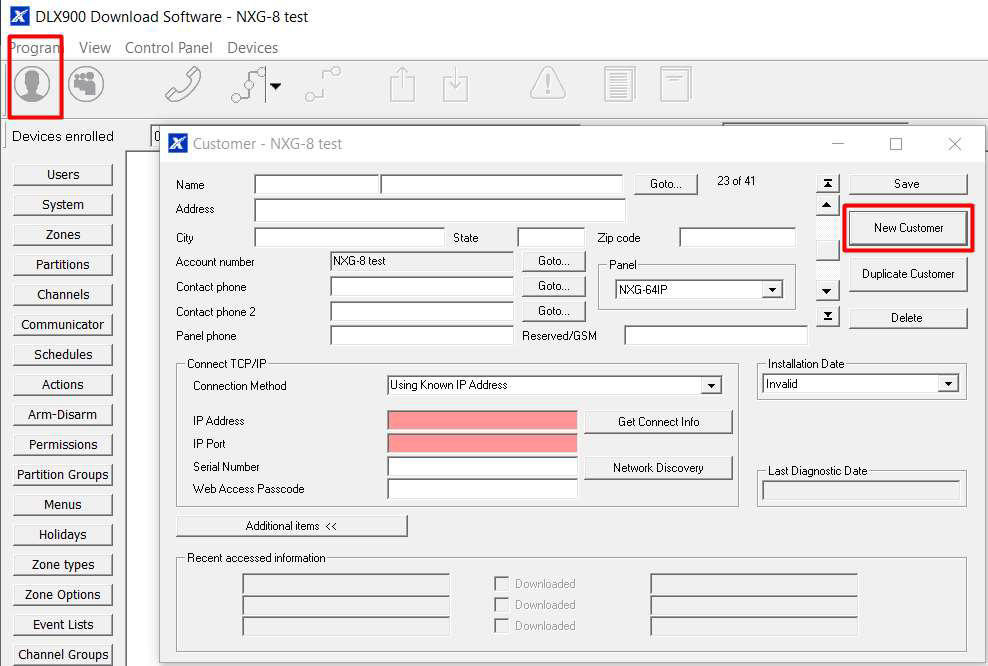Click the red IP Address field
Image resolution: width=988 pixels, height=666 pixels.
click(482, 421)
